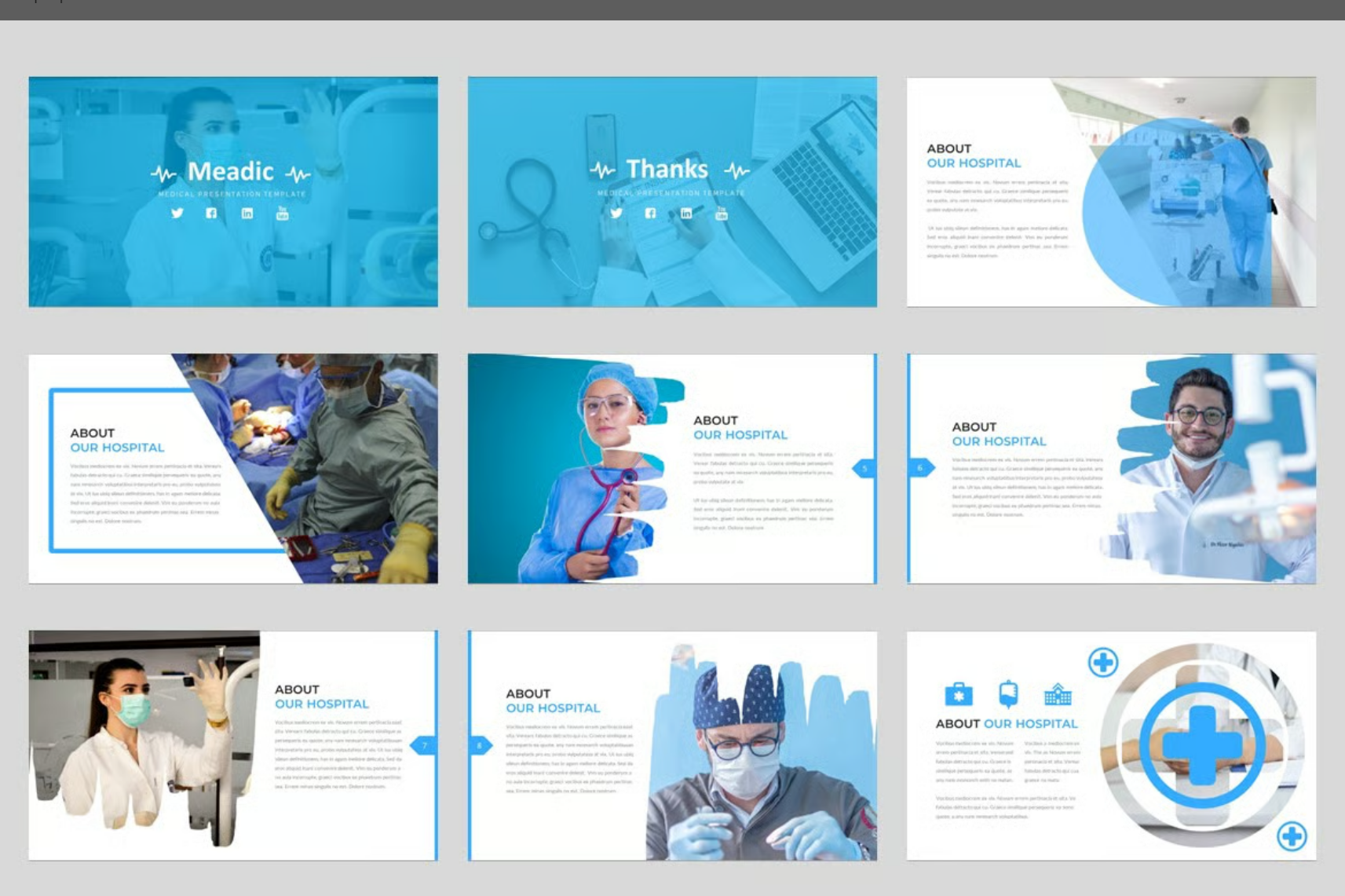Click the hospital building icon
The height and width of the screenshot is (896, 1345).
tap(1058, 694)
